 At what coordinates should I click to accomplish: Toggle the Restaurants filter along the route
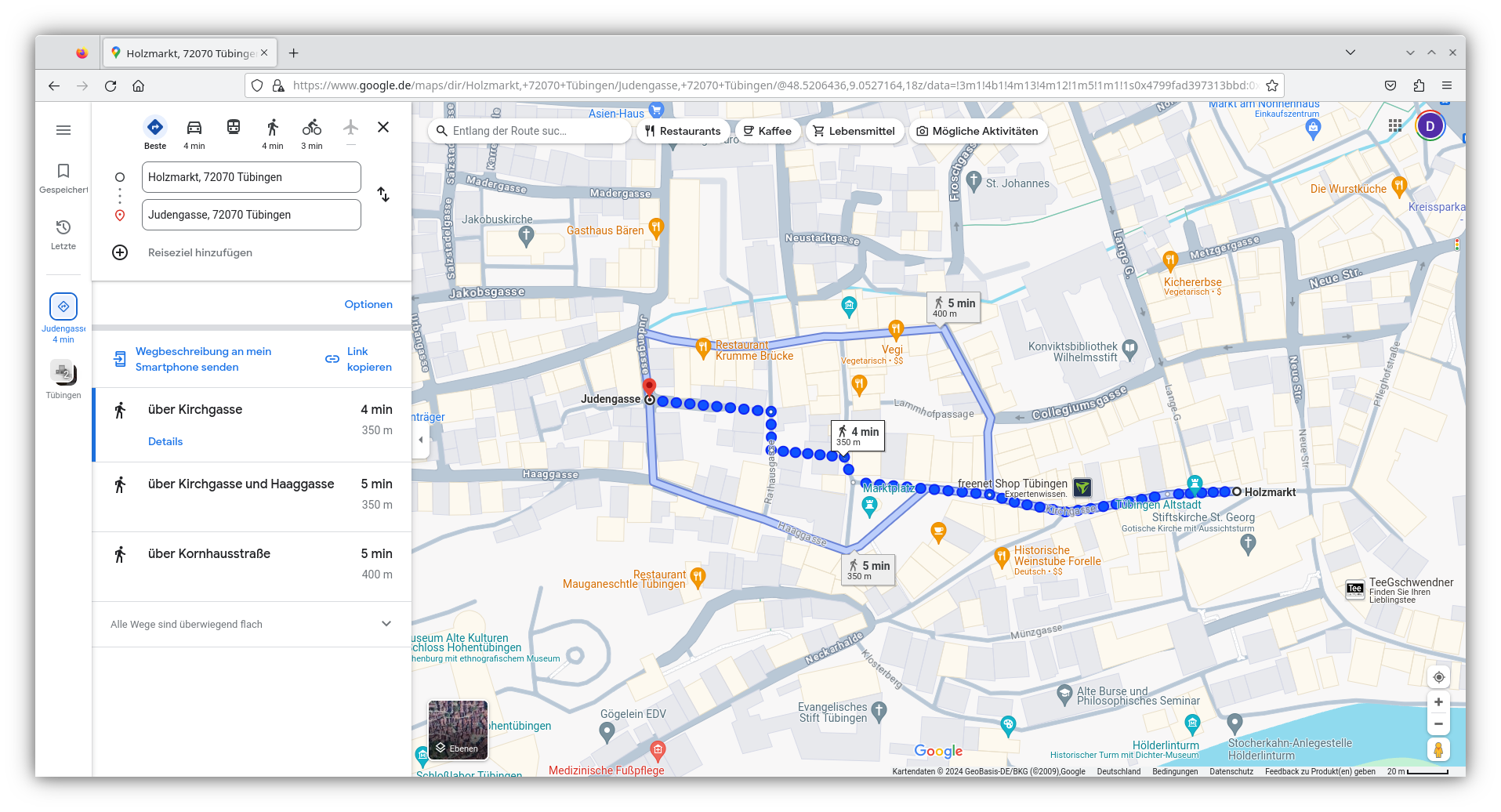(x=683, y=131)
